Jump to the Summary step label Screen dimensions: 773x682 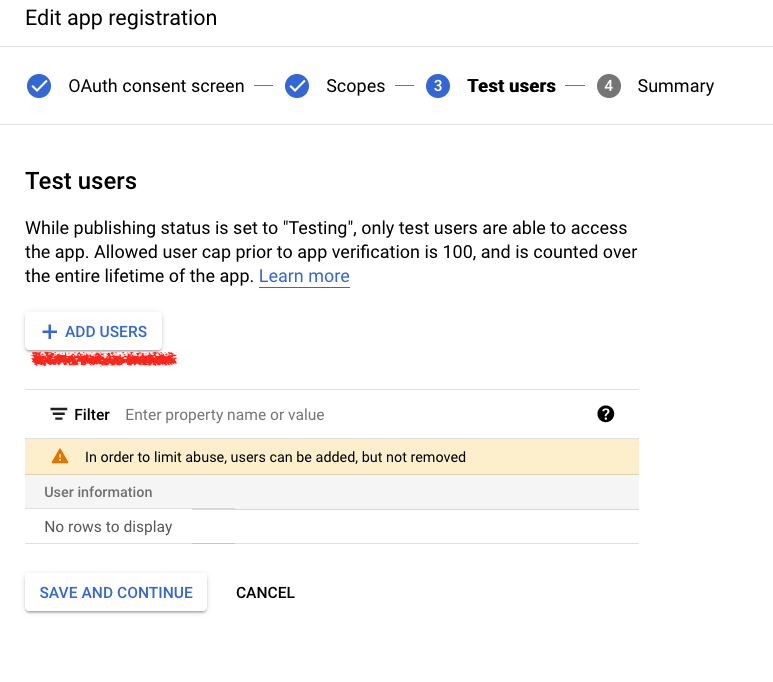tap(675, 86)
